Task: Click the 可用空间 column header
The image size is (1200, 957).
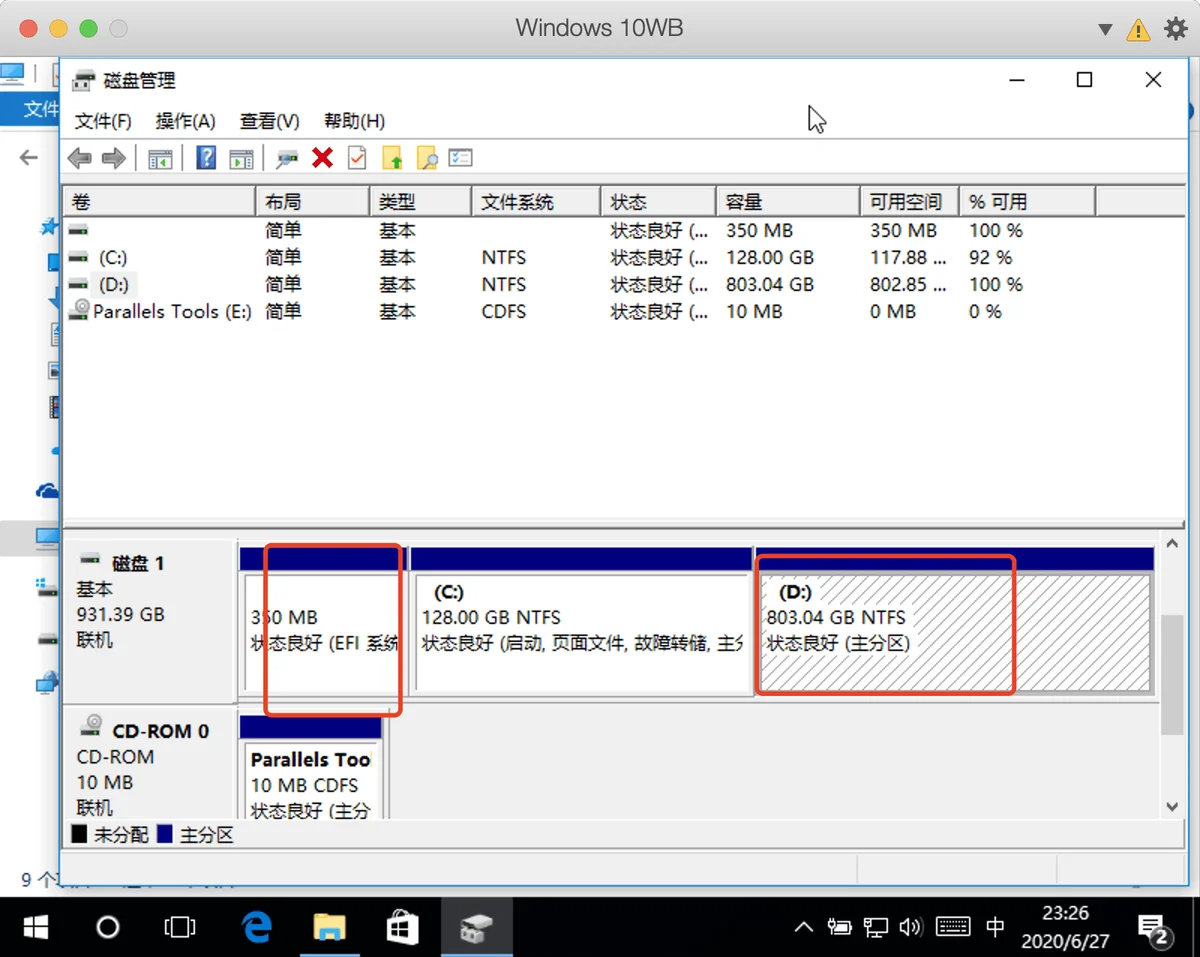Action: (909, 202)
